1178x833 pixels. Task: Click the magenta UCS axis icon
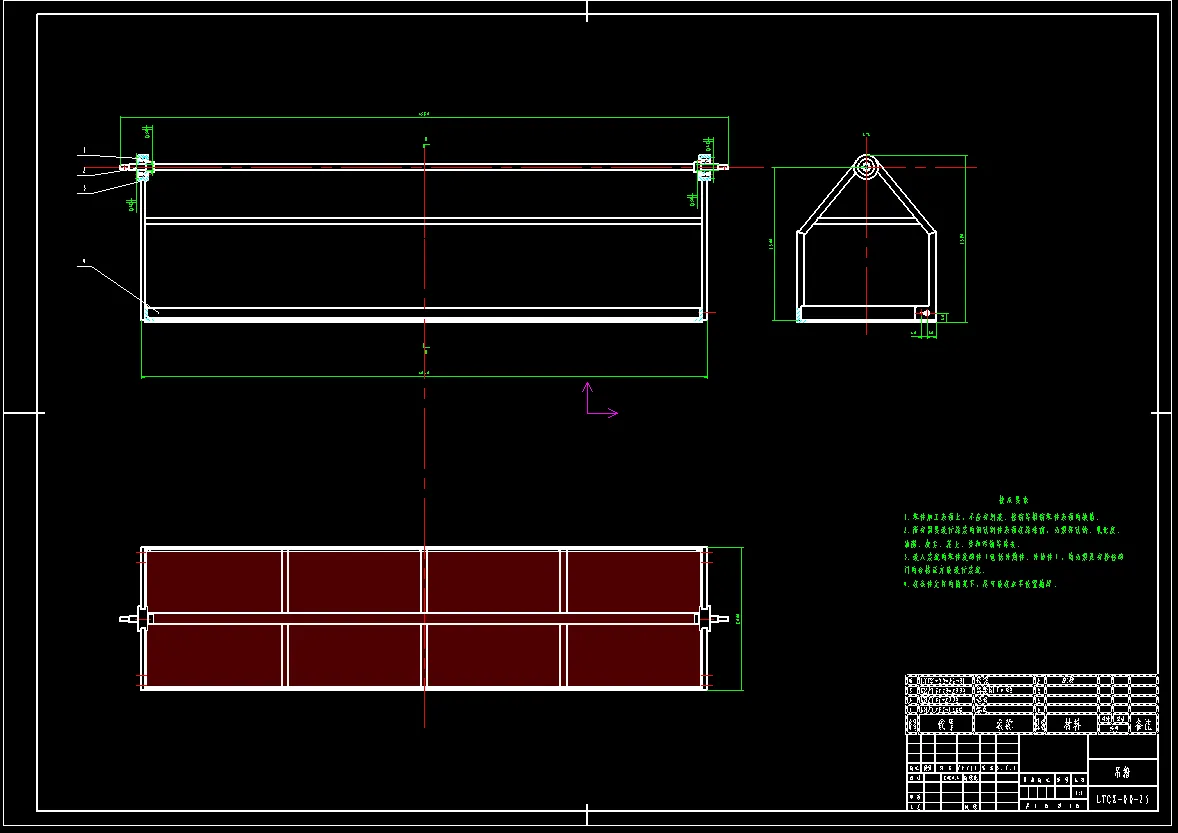601,399
